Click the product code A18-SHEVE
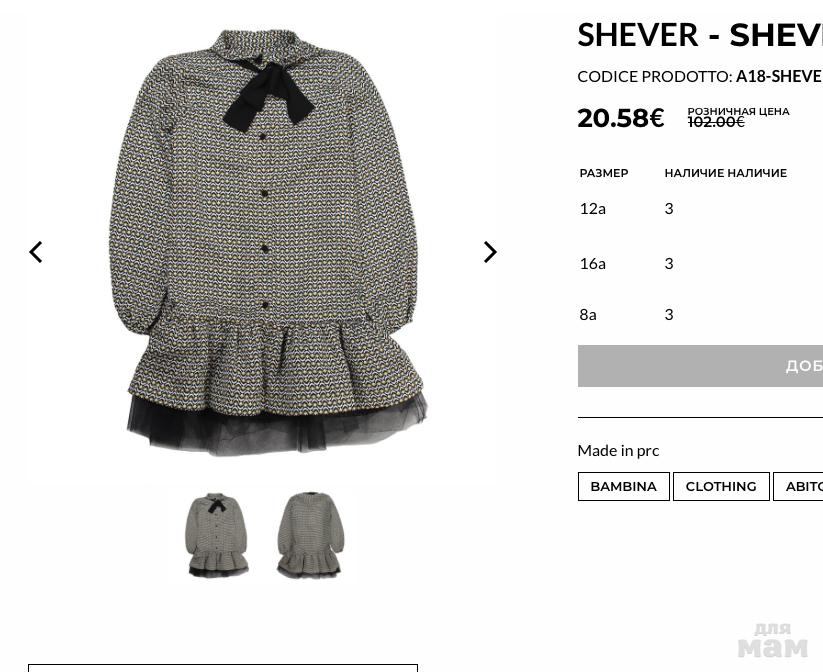This screenshot has height=672, width=823. (x=779, y=77)
